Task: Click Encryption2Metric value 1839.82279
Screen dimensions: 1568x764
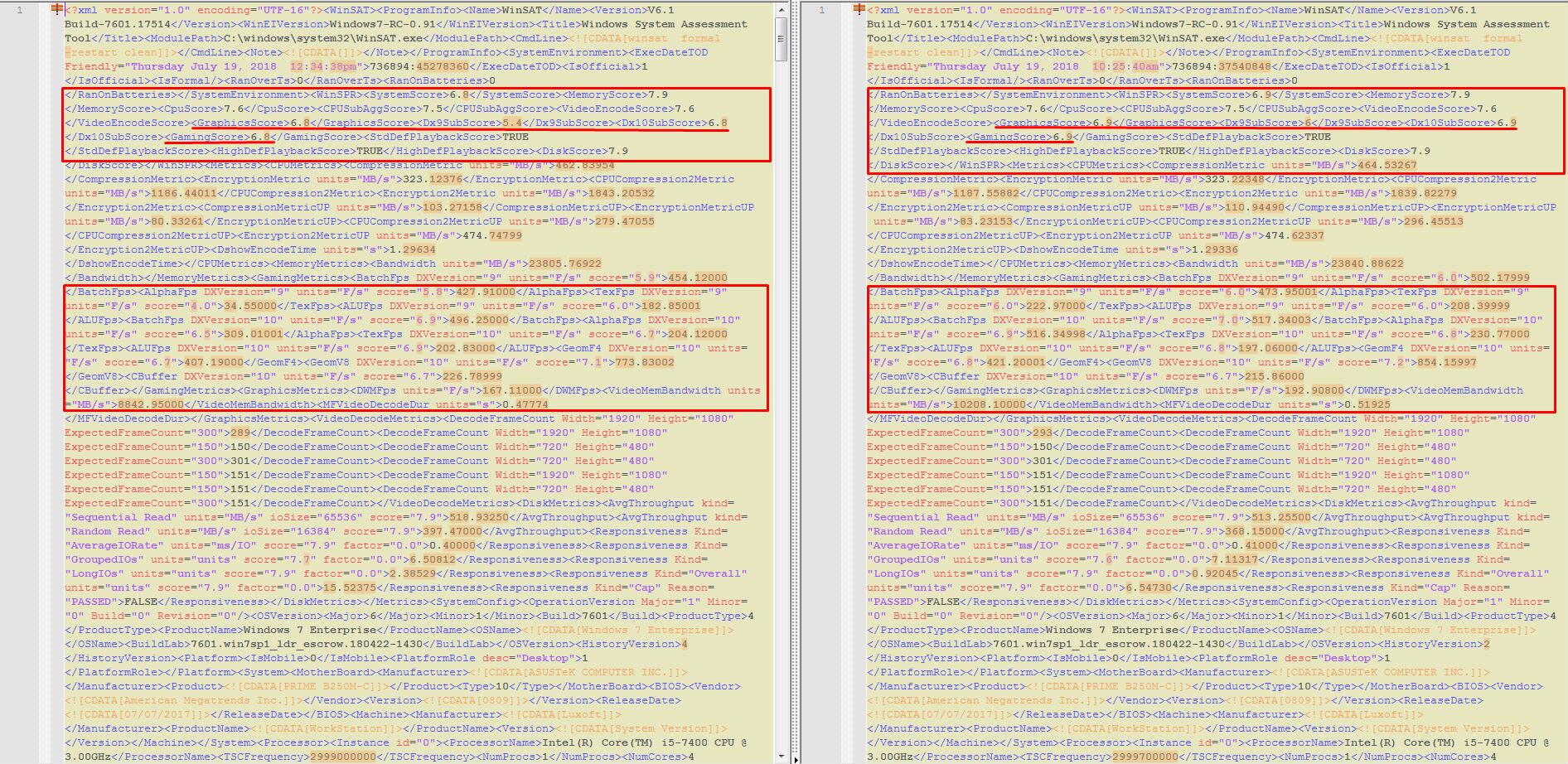Action: pyautogui.click(x=1424, y=193)
